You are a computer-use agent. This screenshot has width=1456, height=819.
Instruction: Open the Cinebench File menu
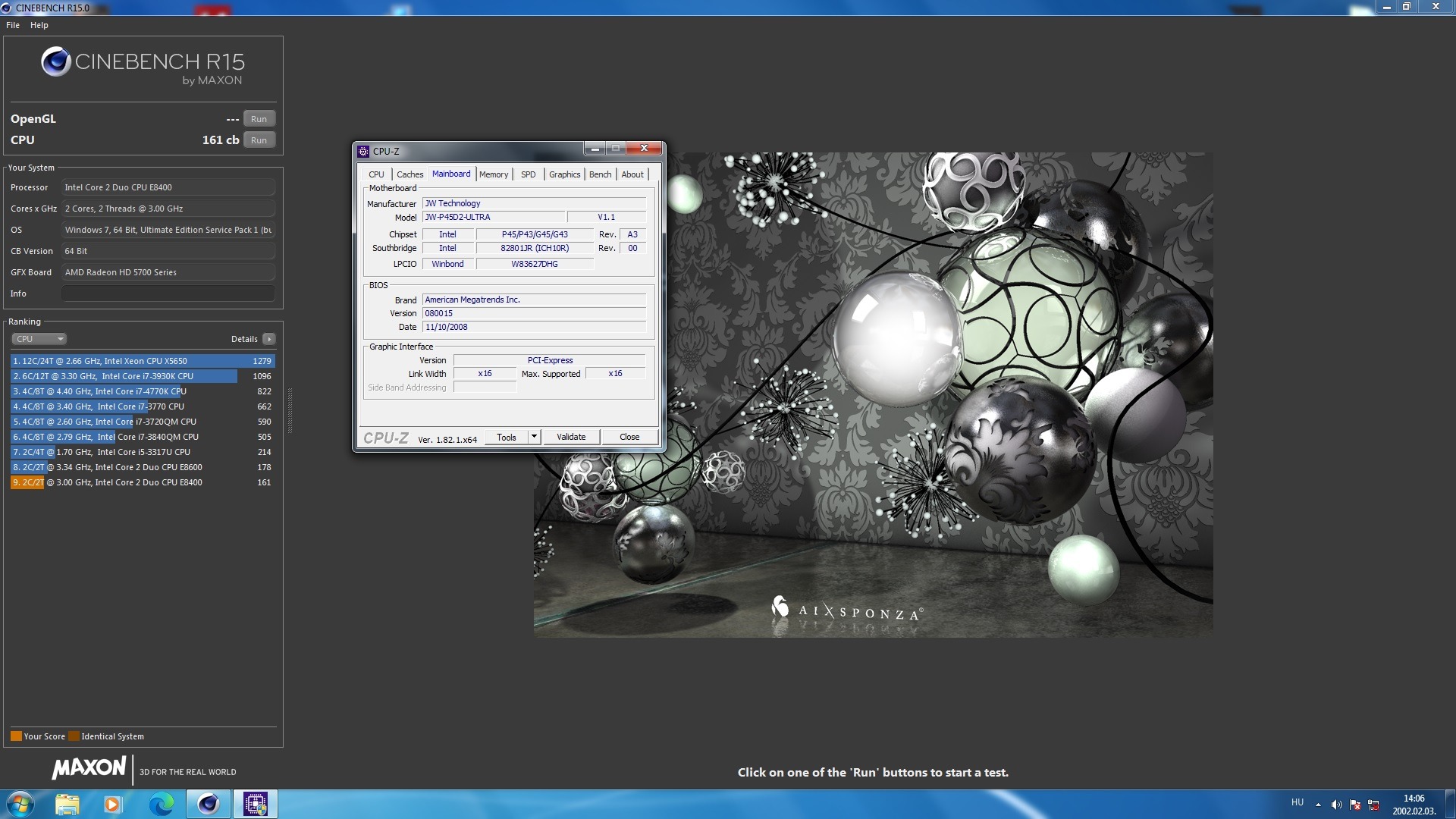(x=13, y=25)
